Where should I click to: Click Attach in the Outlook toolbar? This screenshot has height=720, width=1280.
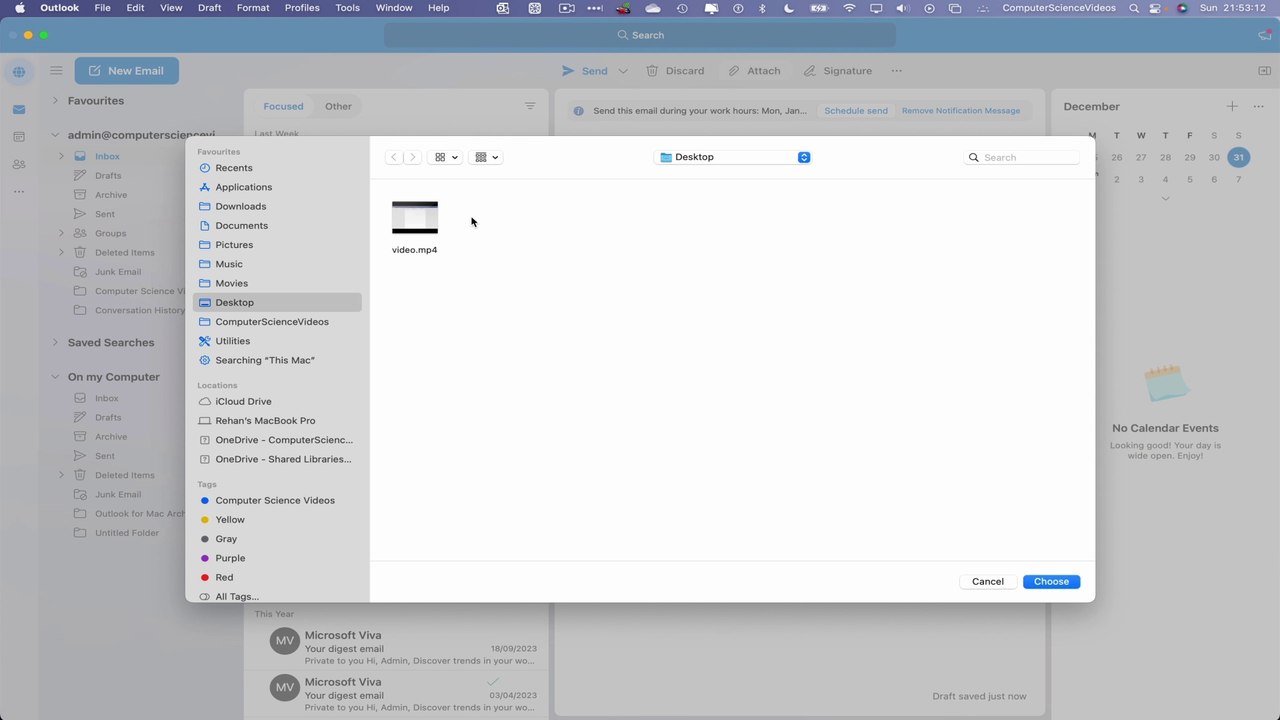click(x=754, y=71)
